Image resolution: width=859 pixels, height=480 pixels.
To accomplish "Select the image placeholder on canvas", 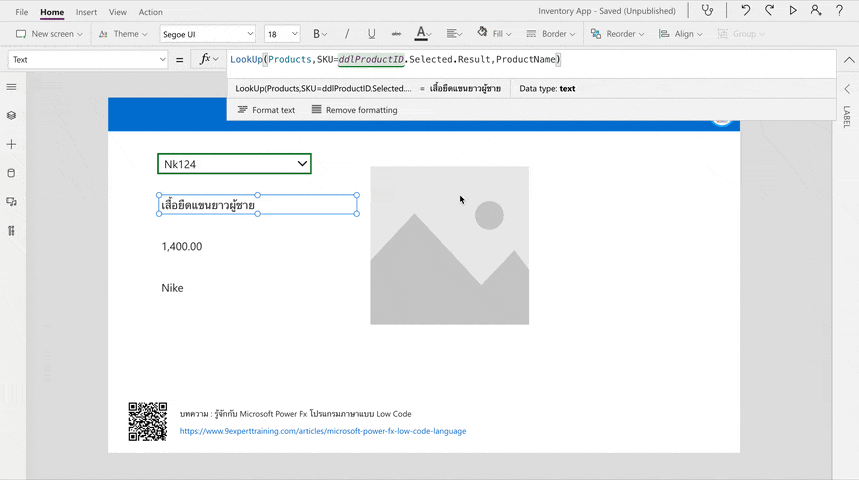I will tap(450, 245).
